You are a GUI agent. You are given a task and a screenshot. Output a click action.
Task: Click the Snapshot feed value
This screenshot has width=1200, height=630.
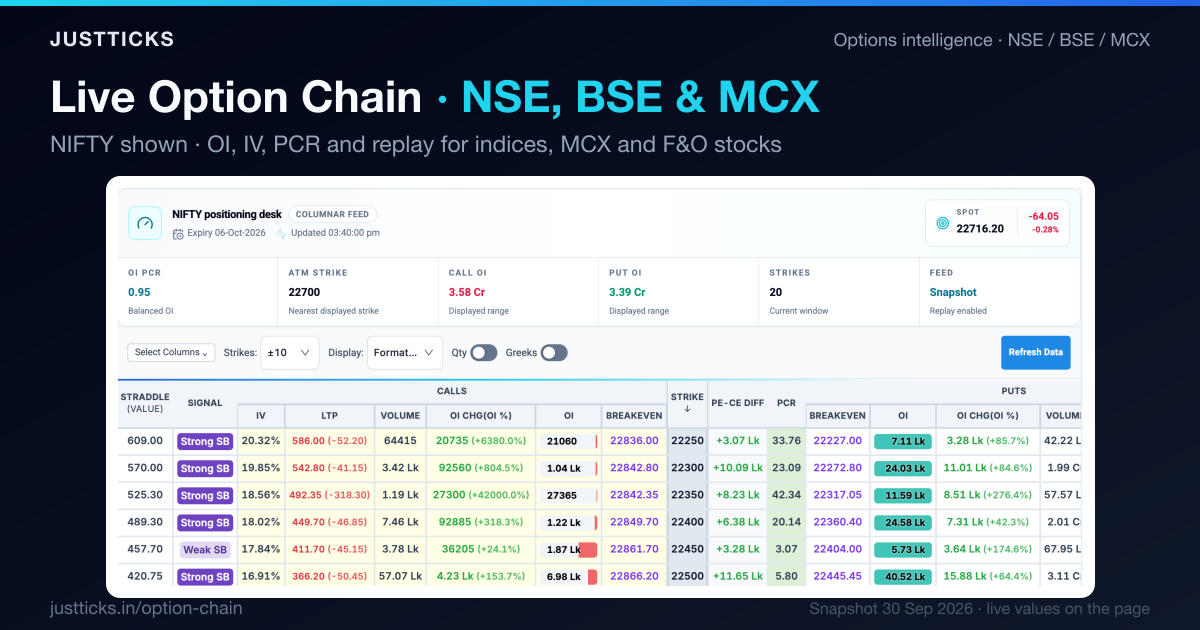953,293
